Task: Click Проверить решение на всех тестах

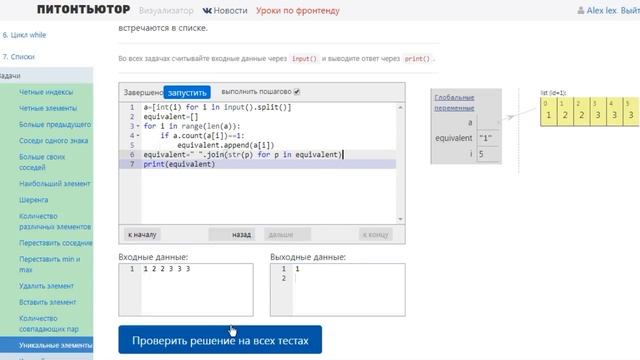Action: point(220,340)
